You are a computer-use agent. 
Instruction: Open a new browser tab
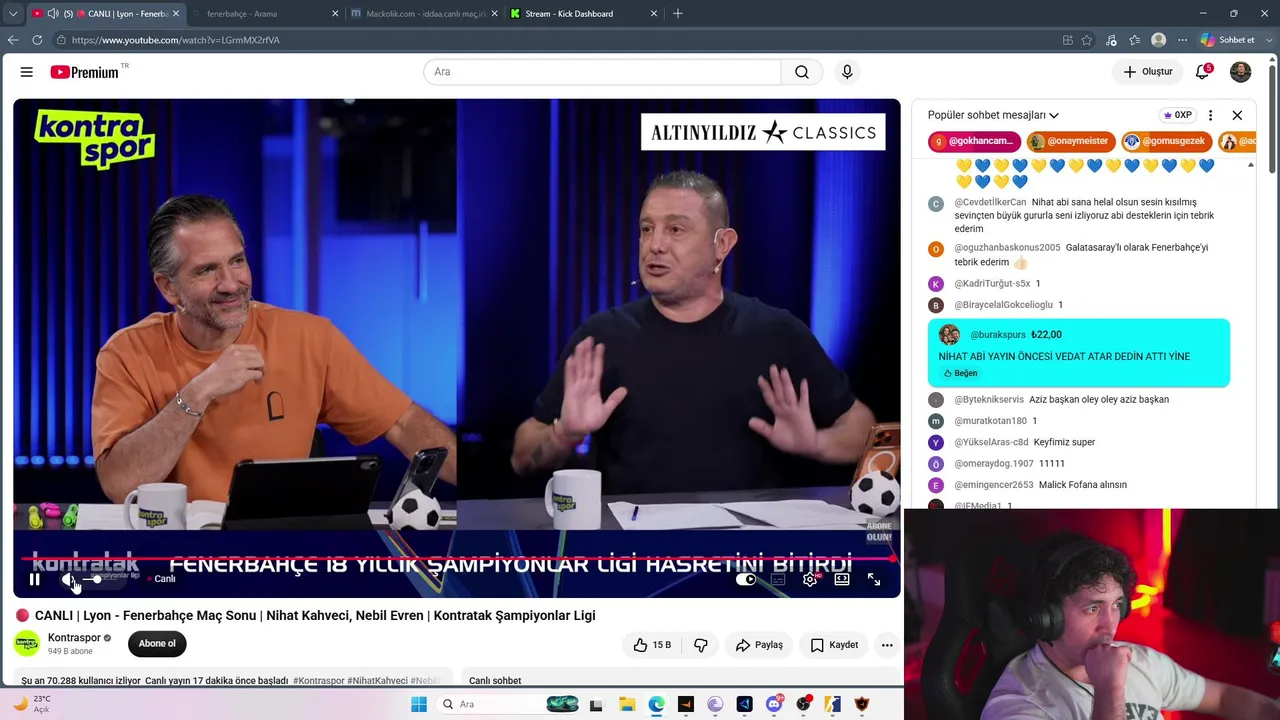click(x=678, y=14)
